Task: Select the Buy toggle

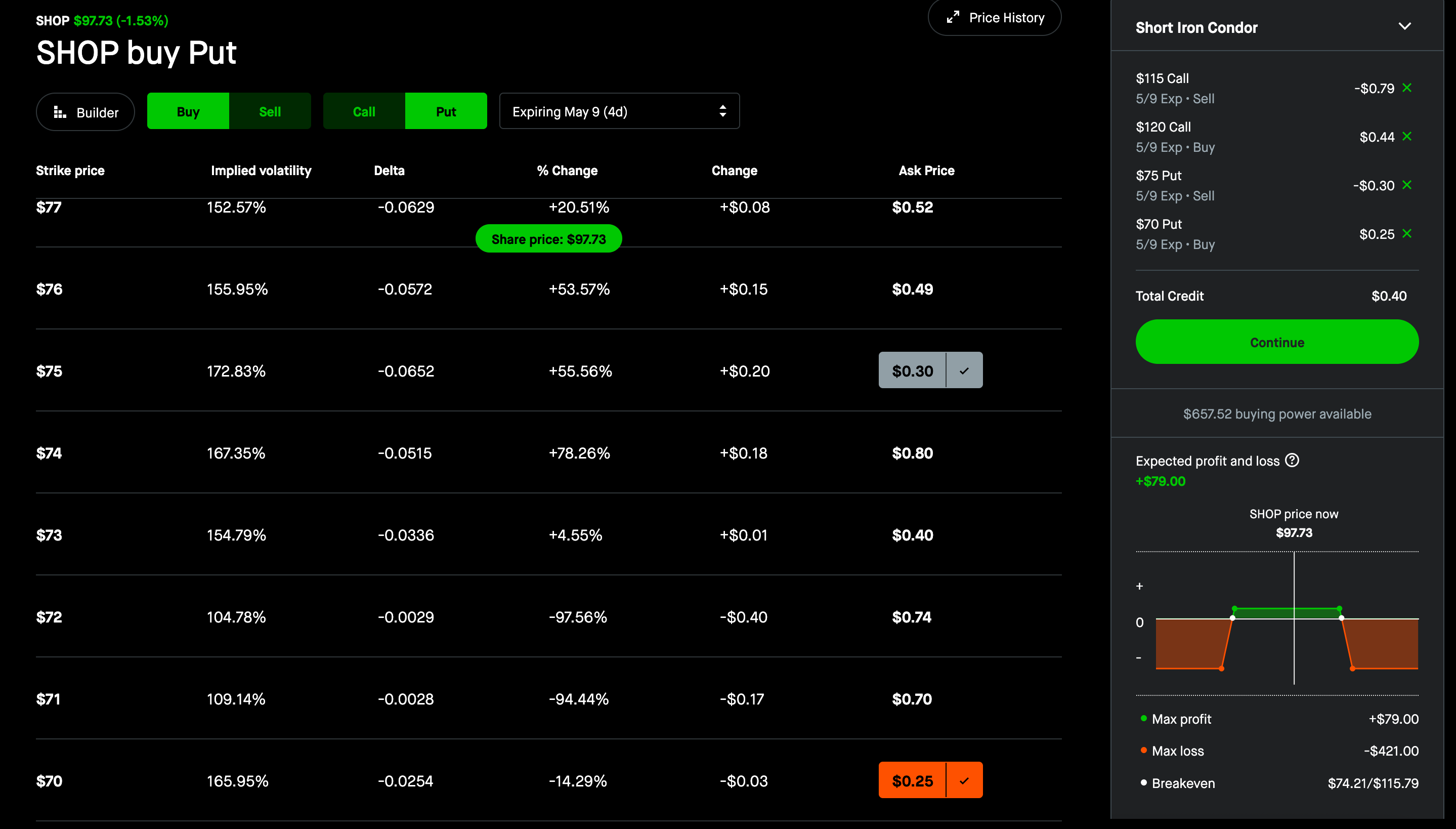Action: point(188,111)
